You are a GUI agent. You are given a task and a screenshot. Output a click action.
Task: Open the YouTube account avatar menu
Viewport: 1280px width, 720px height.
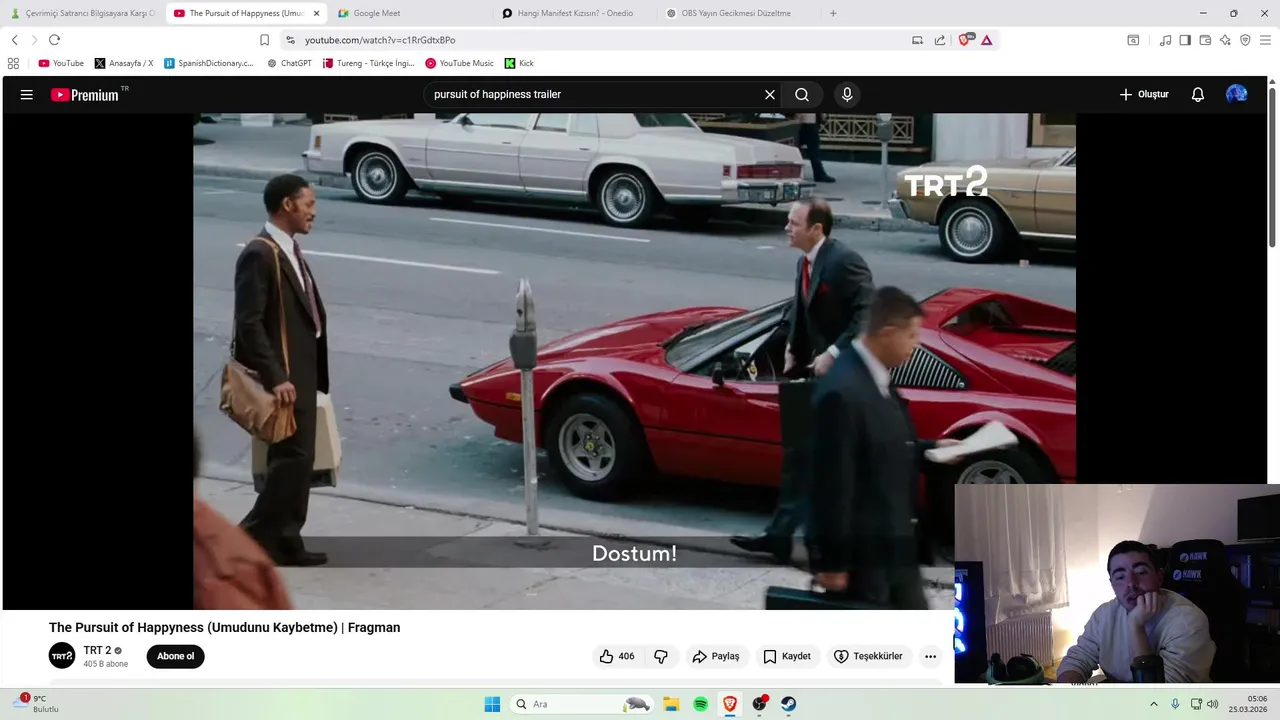(1237, 94)
